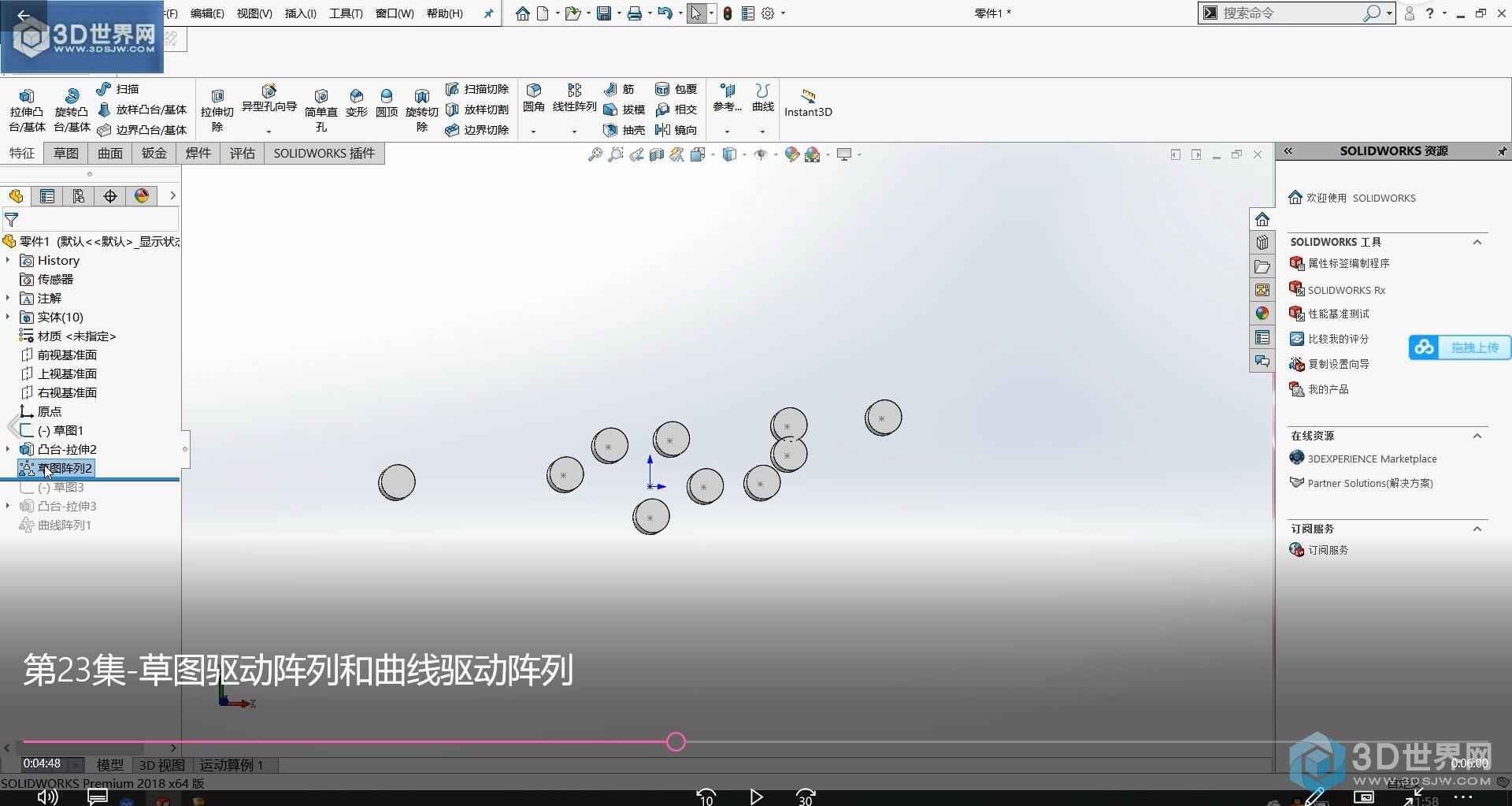The image size is (1512, 806).
Task: Open the ConfigurationManager tab icon
Action: [x=79, y=196]
